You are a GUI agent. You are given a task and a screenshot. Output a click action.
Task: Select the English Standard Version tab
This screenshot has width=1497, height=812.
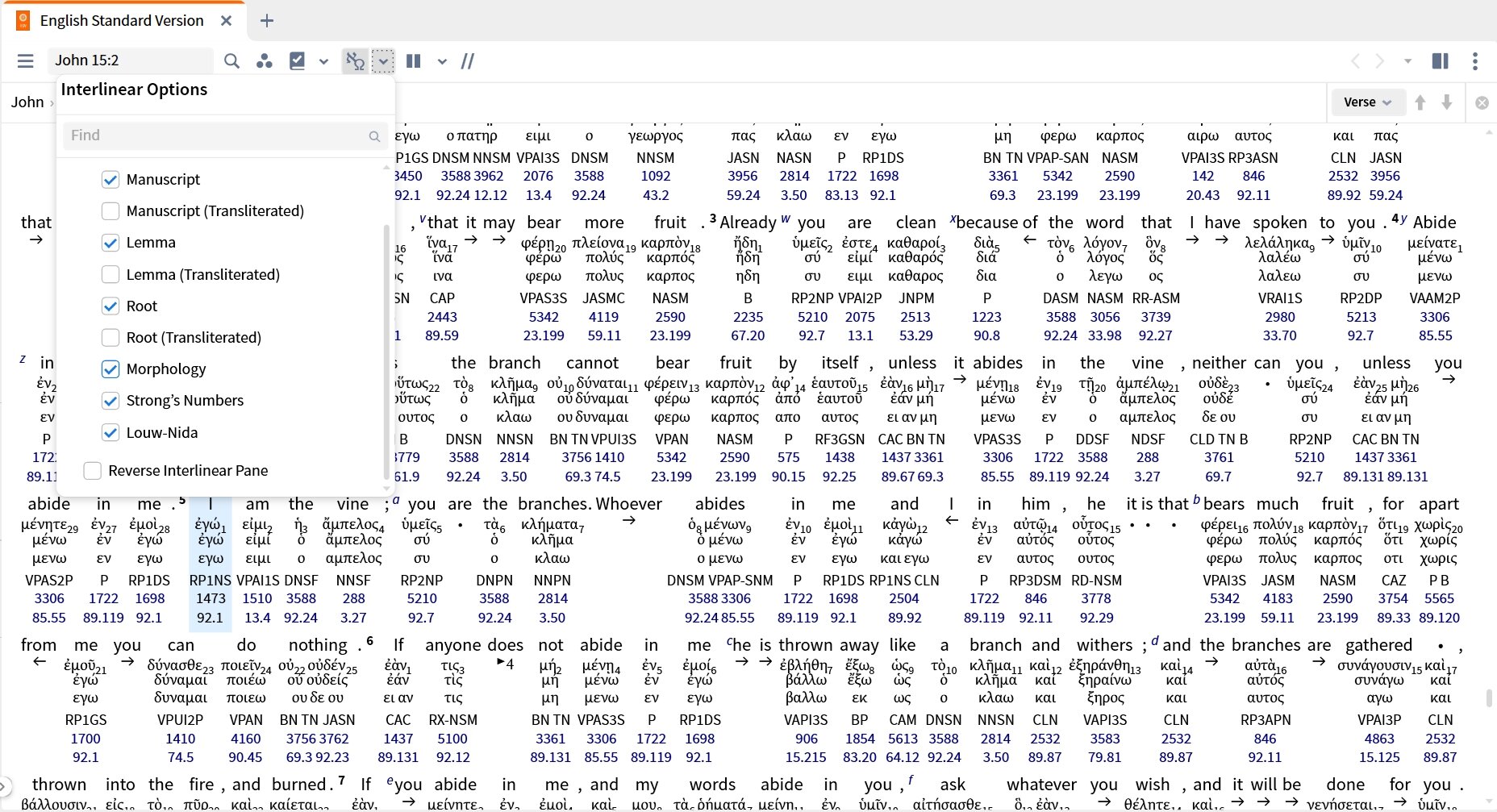[122, 21]
